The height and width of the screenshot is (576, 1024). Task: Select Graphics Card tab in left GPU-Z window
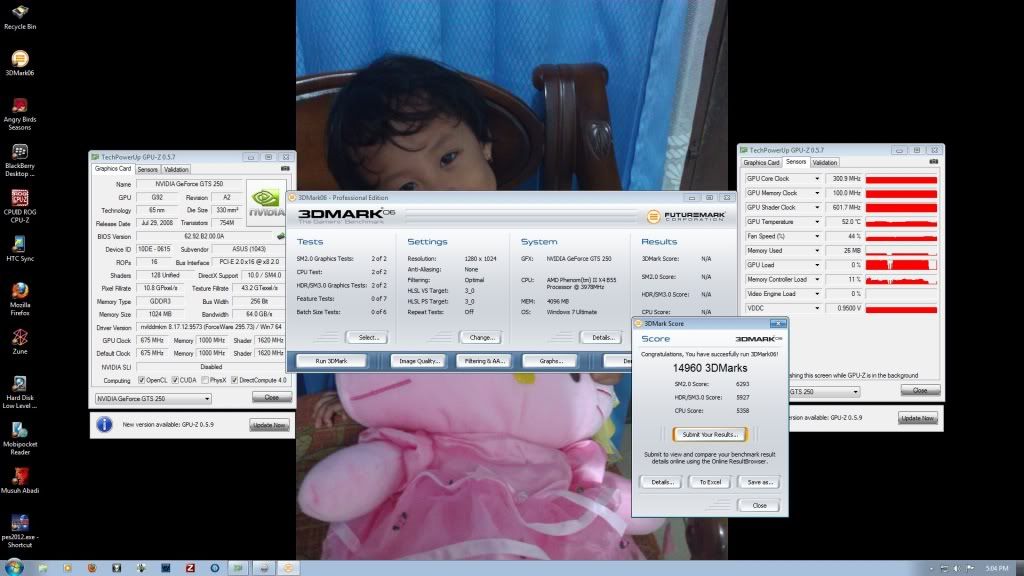113,168
